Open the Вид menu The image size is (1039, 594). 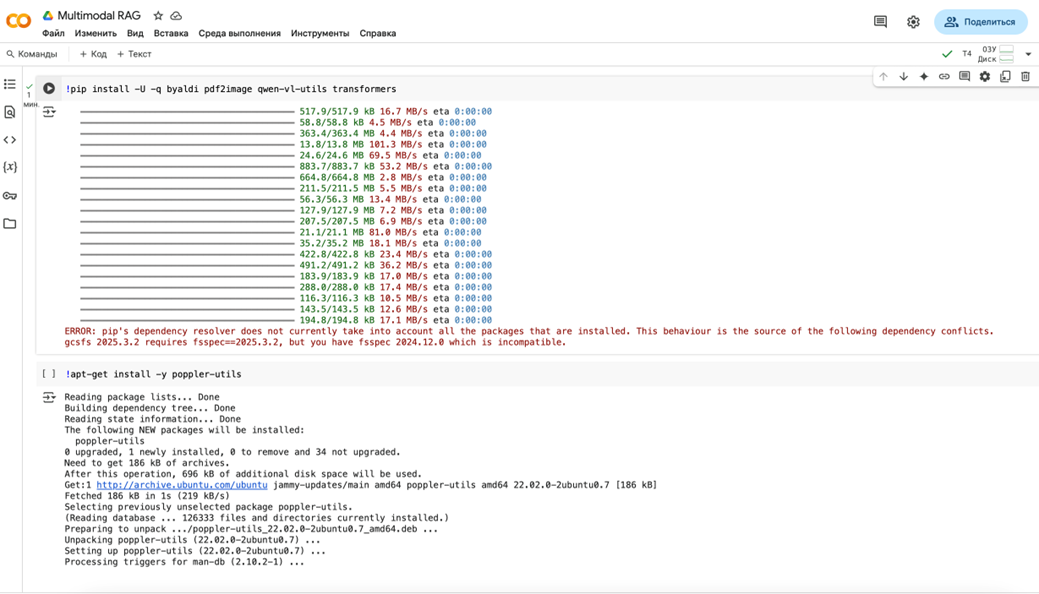coord(135,33)
